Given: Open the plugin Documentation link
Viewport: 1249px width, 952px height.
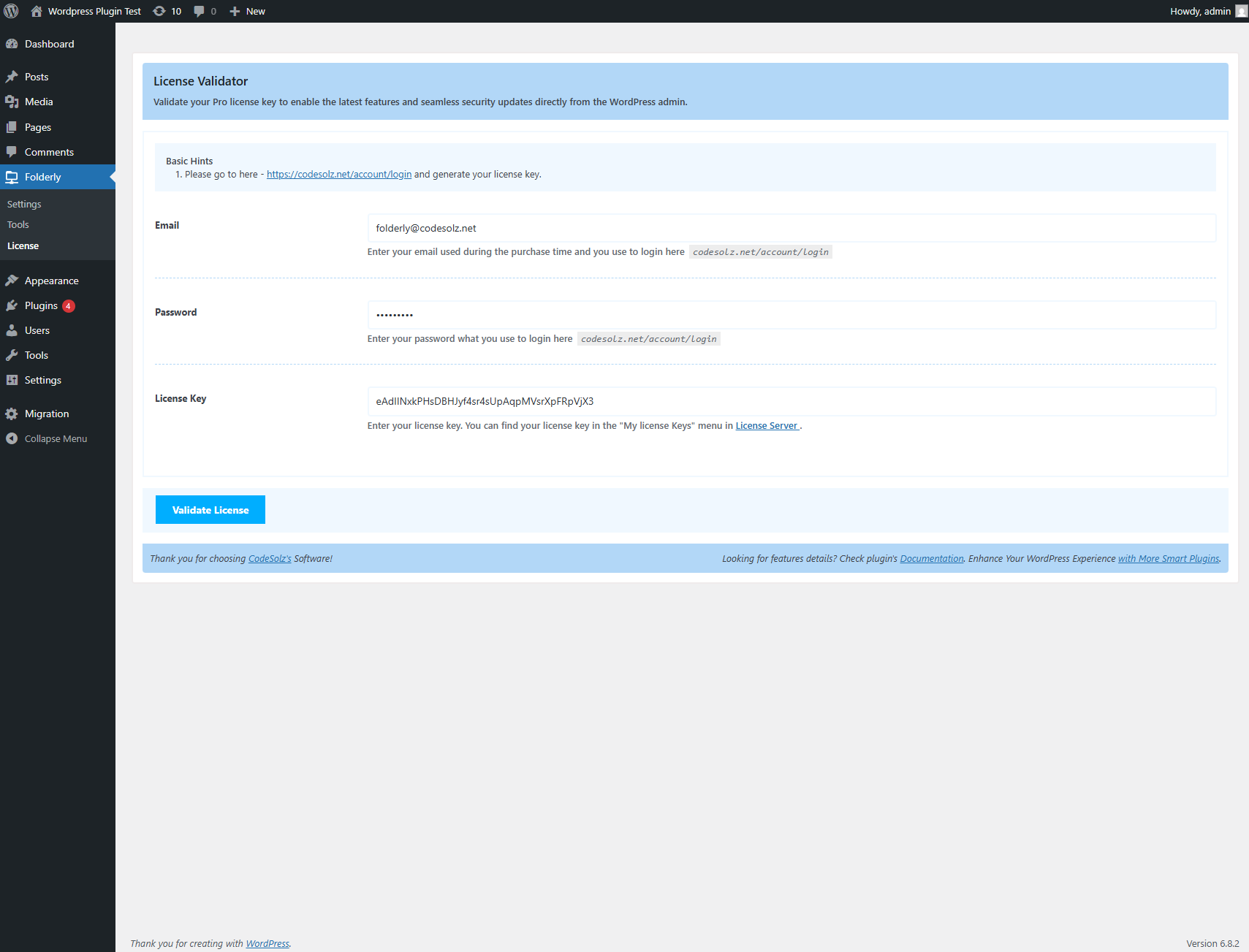Looking at the screenshot, I should tap(932, 558).
